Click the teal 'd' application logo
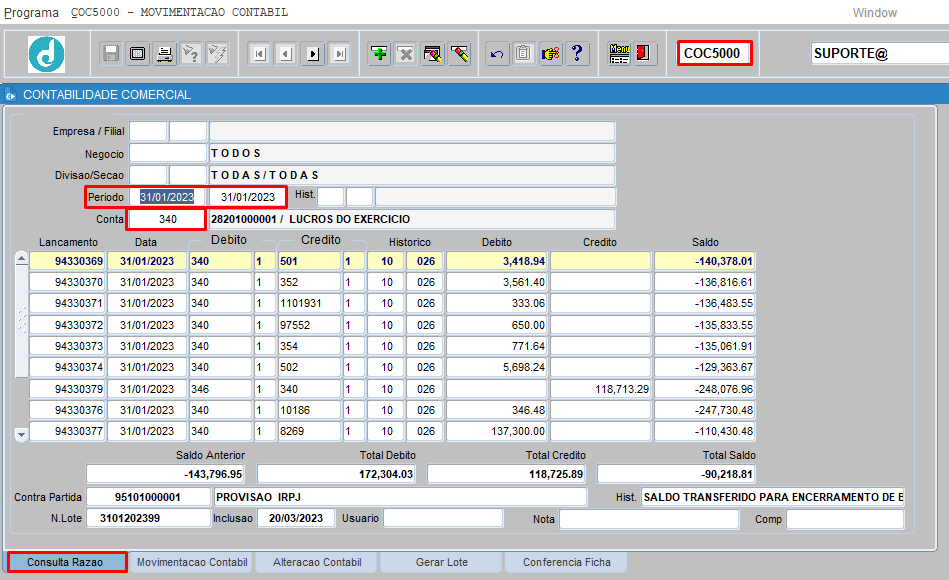This screenshot has height=580, width=949. (x=47, y=54)
